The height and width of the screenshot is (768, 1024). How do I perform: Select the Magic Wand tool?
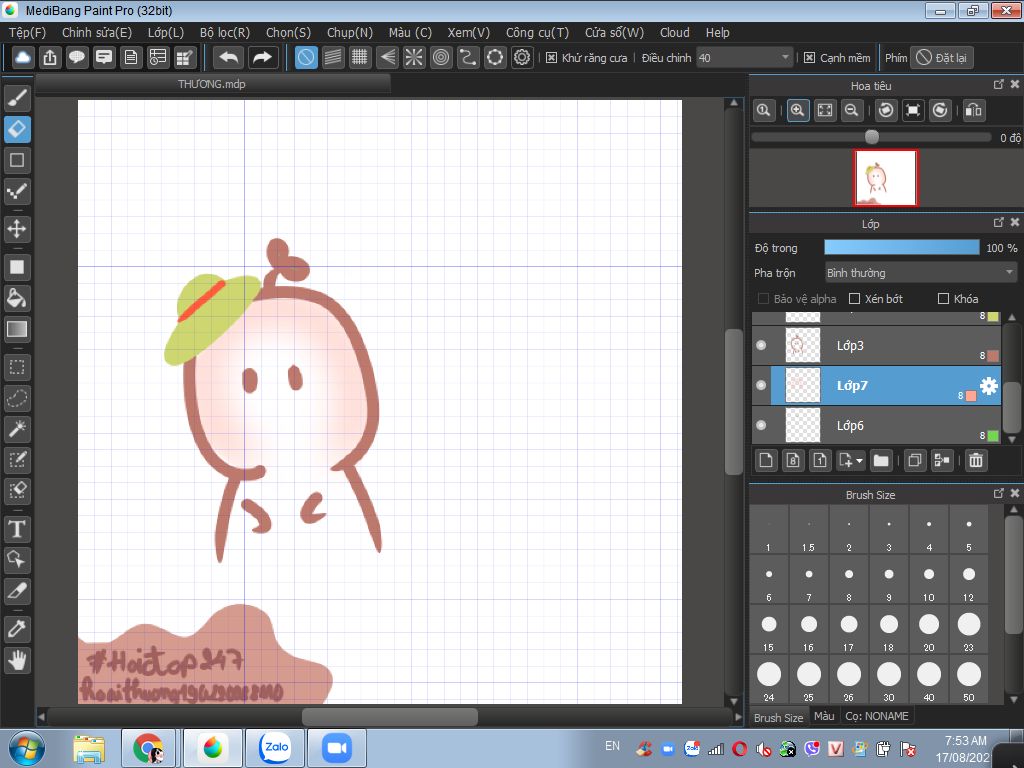(17, 429)
